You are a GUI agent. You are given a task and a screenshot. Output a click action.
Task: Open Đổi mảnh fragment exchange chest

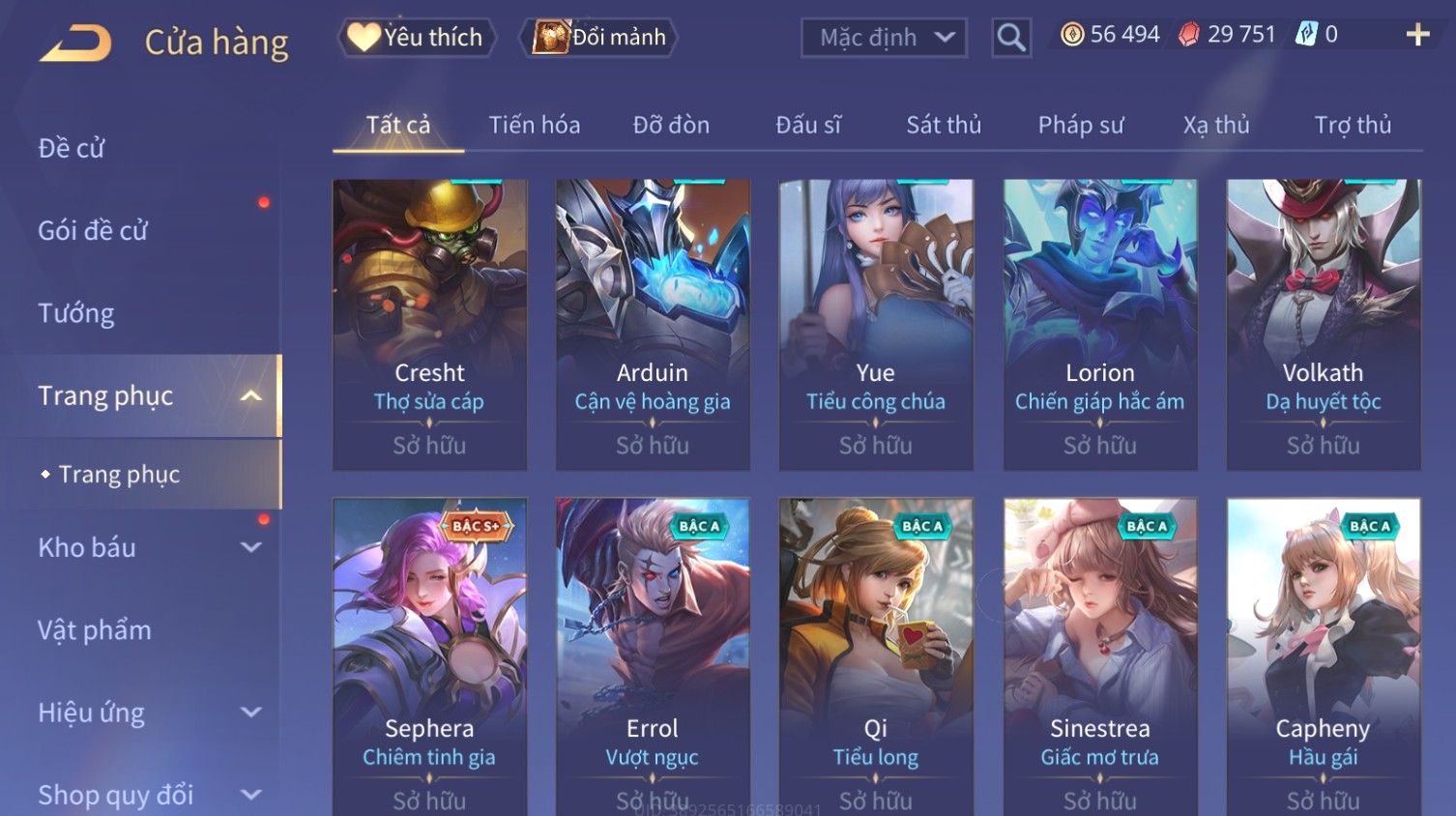point(599,38)
